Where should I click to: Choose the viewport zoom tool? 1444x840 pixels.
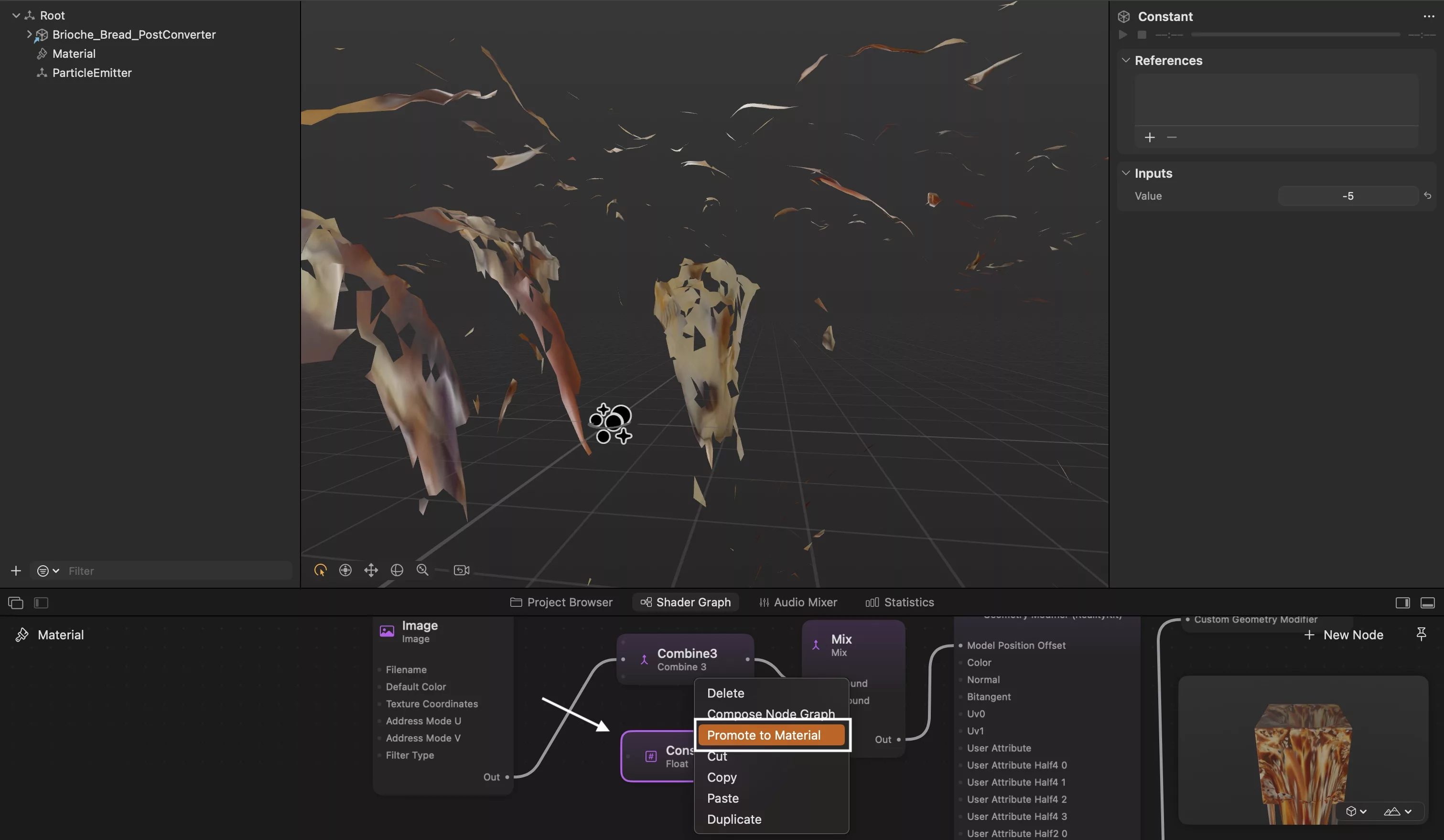(x=422, y=570)
